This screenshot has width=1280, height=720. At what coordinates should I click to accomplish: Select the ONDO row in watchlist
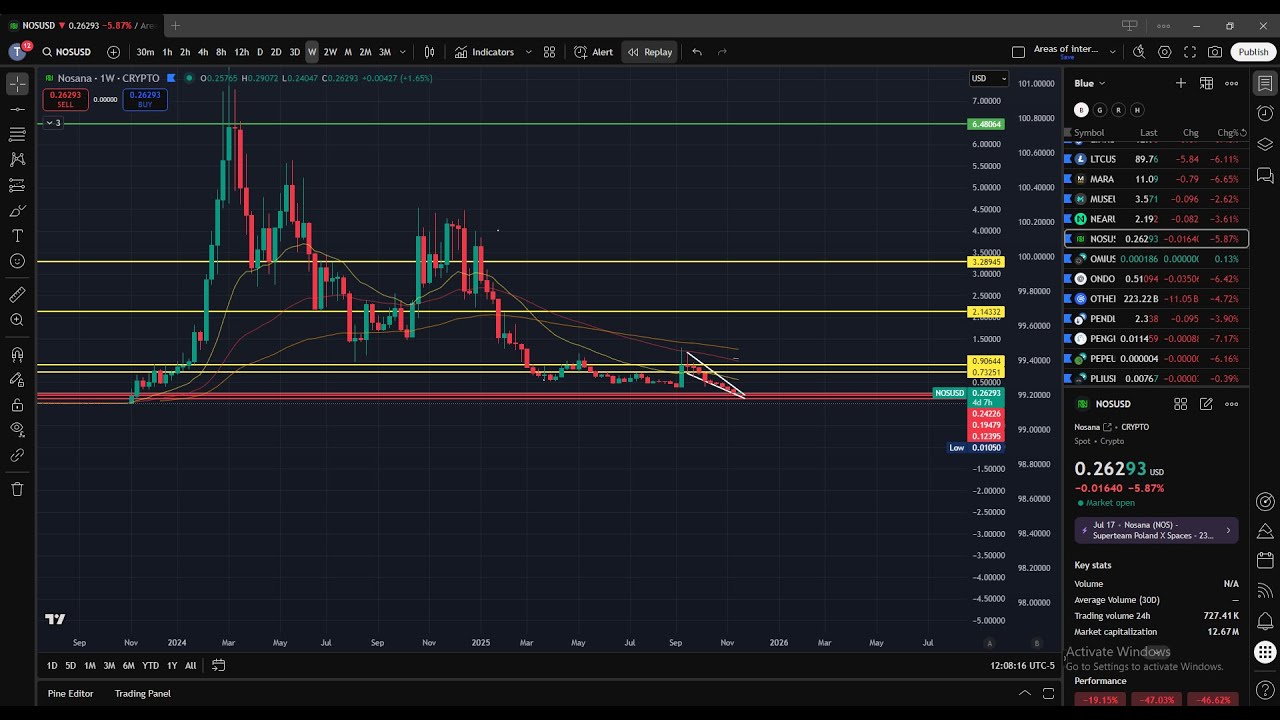(x=1156, y=279)
